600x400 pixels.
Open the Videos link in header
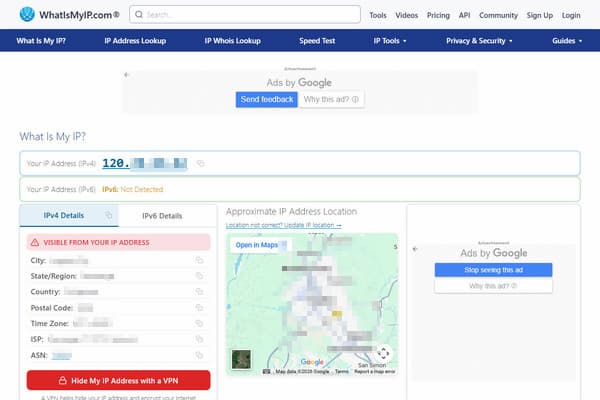coord(406,15)
